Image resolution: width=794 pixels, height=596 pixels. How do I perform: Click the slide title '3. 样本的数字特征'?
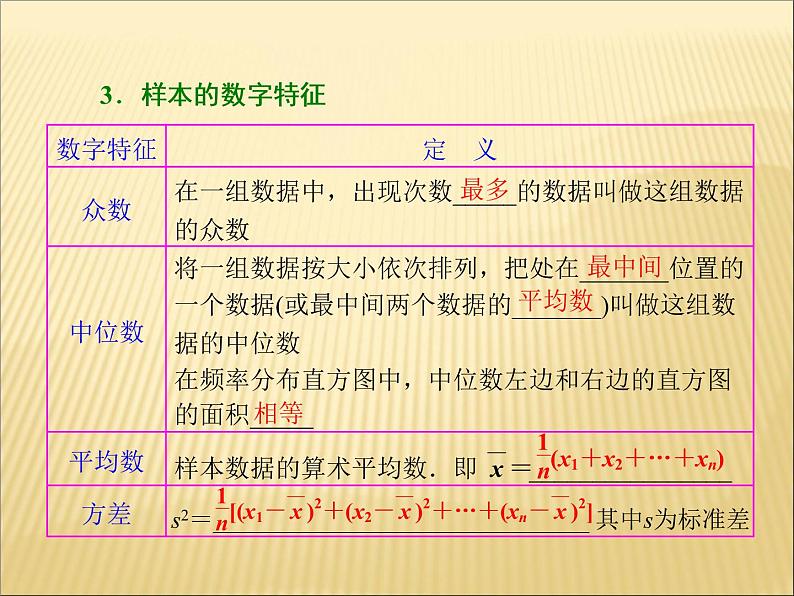point(212,95)
